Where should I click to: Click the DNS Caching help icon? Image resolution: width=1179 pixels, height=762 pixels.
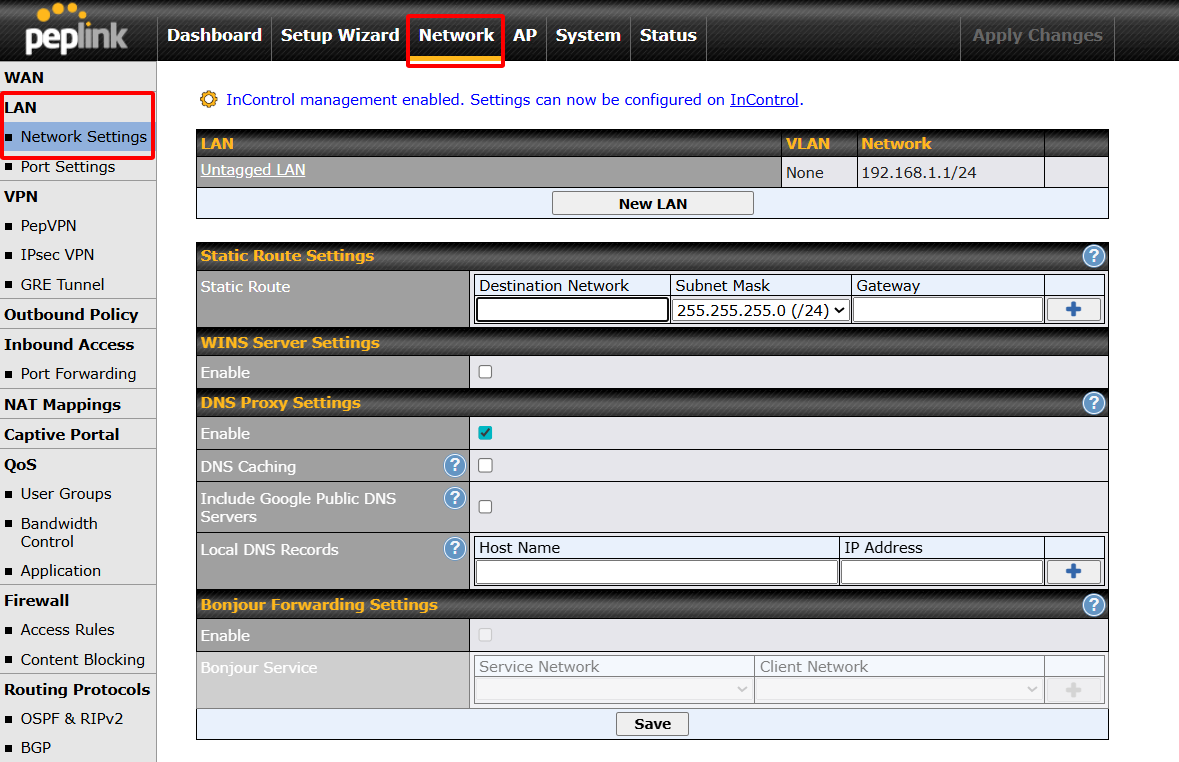click(455, 465)
